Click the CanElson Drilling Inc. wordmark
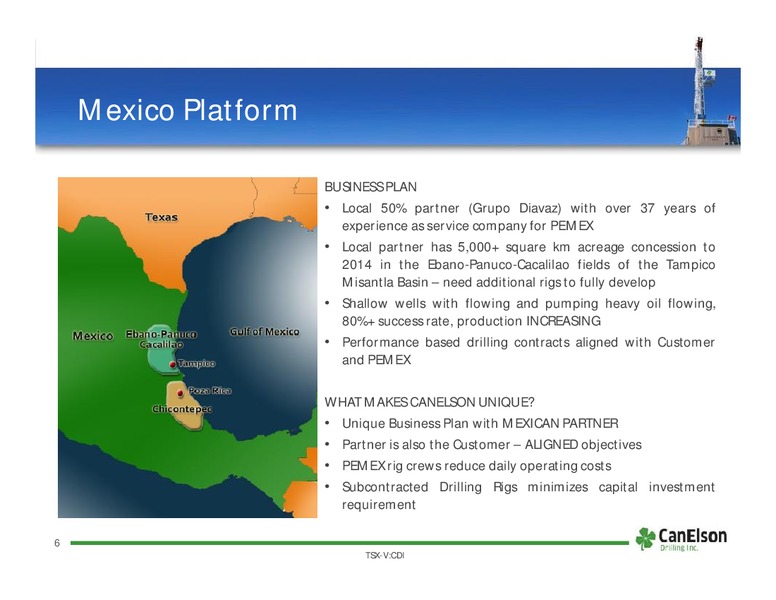This screenshot has height=600, width=776. tap(693, 539)
